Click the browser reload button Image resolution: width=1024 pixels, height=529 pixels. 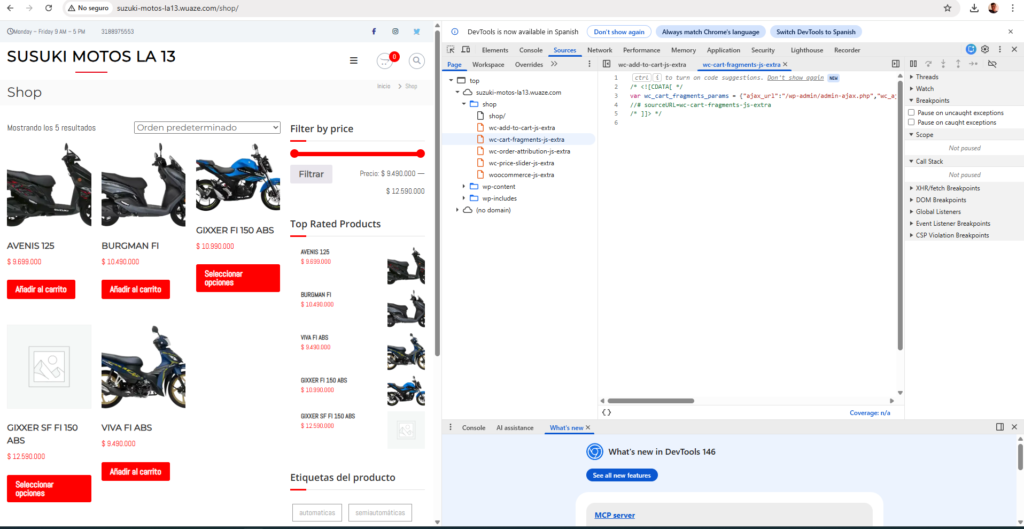tap(48, 8)
